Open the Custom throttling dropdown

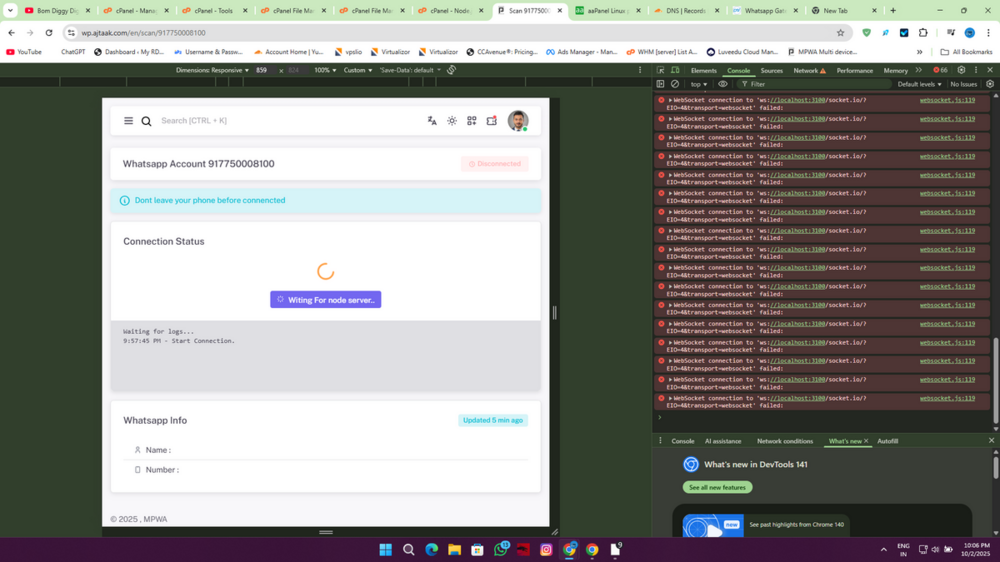tap(358, 70)
